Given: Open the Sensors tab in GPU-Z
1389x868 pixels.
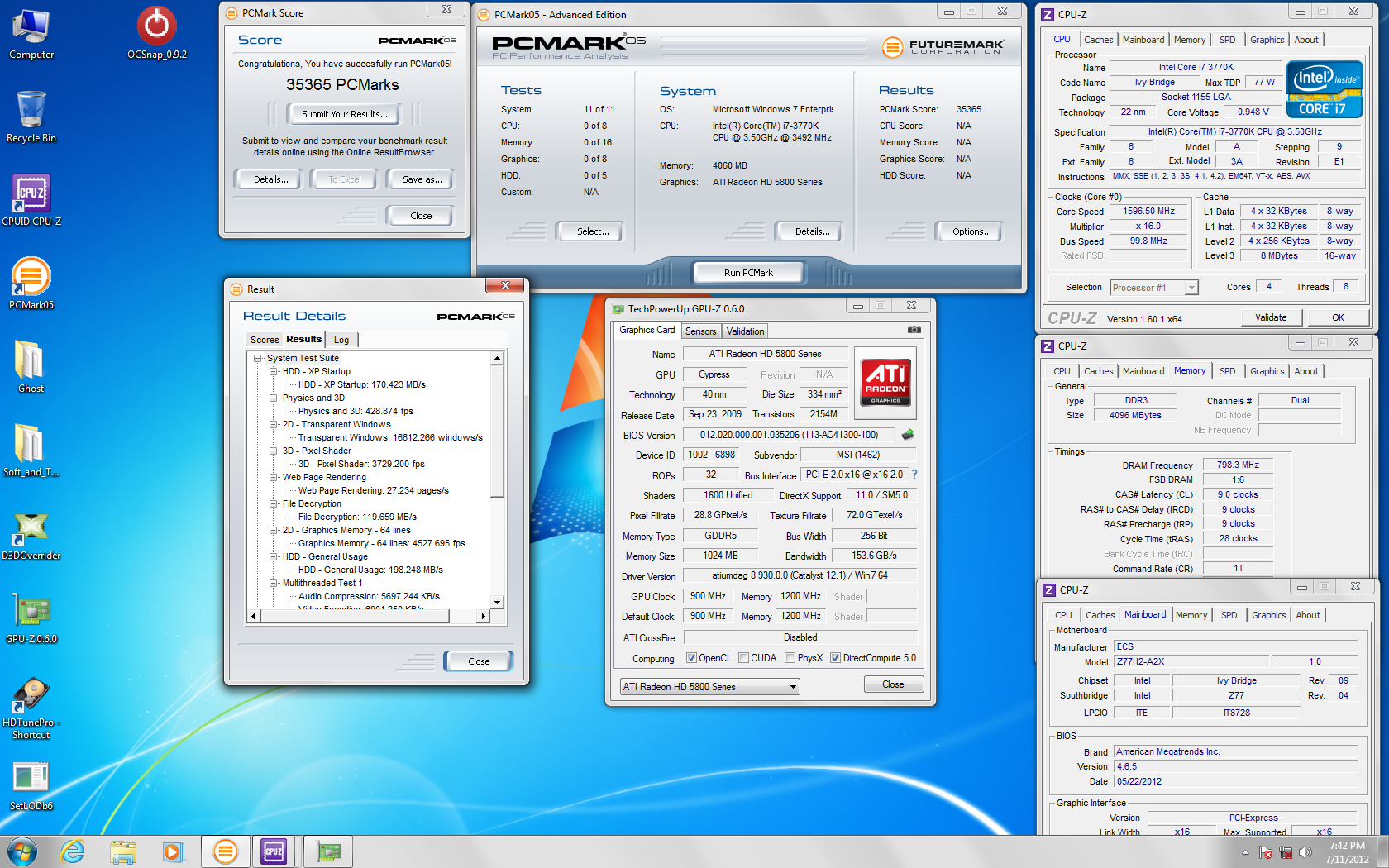Looking at the screenshot, I should coord(701,331).
